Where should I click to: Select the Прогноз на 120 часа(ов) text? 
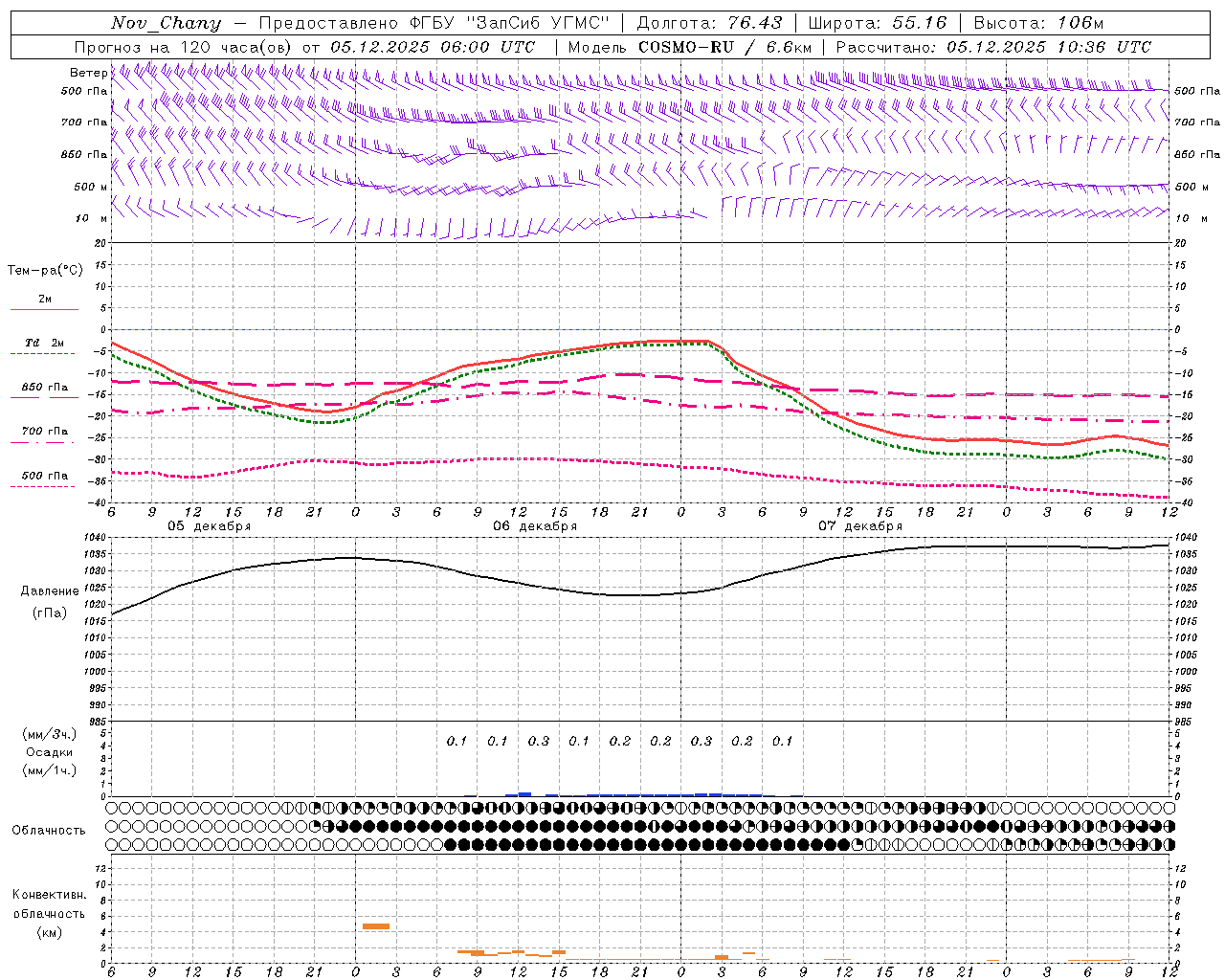coord(184,47)
